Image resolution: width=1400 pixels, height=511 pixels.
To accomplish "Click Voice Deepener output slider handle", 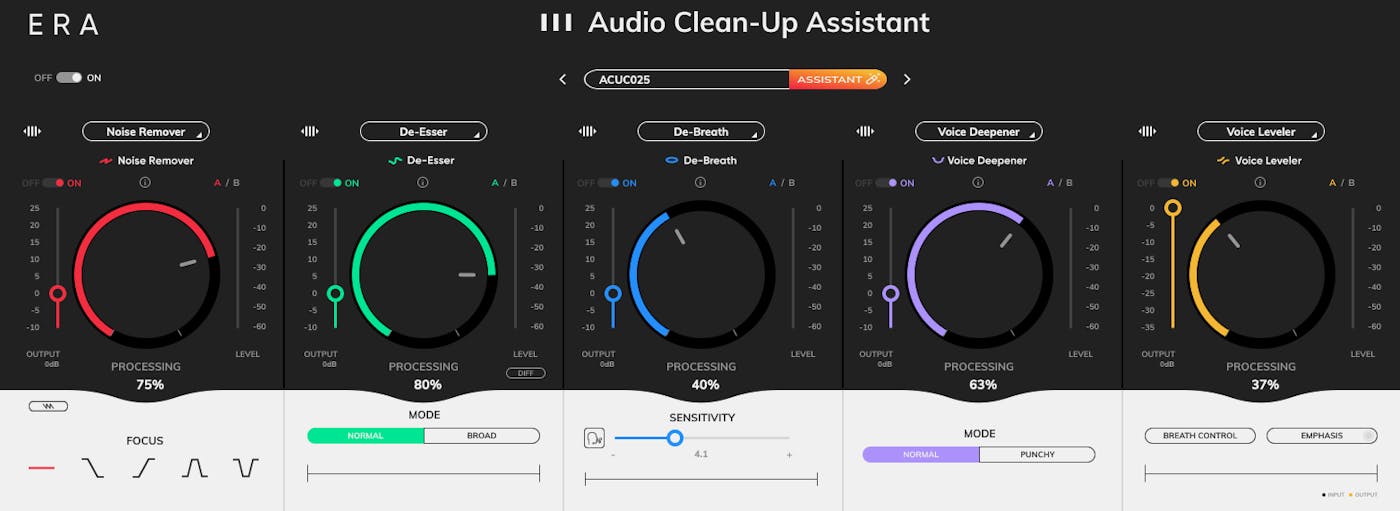I will (891, 293).
